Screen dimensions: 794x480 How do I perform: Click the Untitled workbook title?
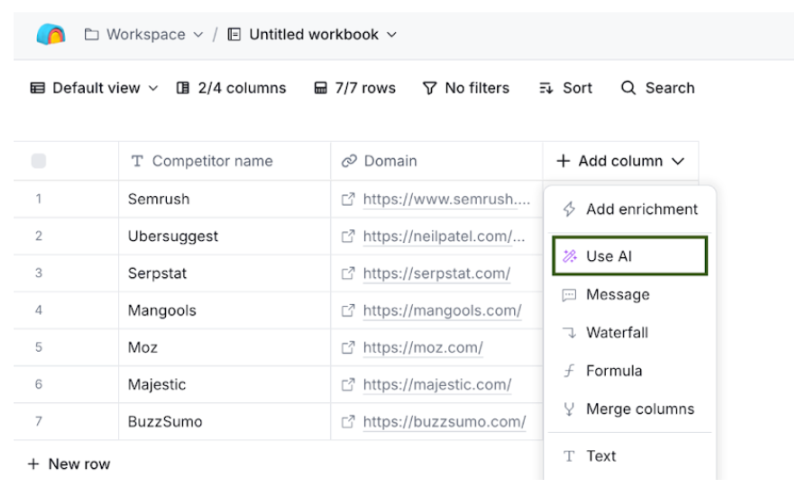(x=313, y=34)
